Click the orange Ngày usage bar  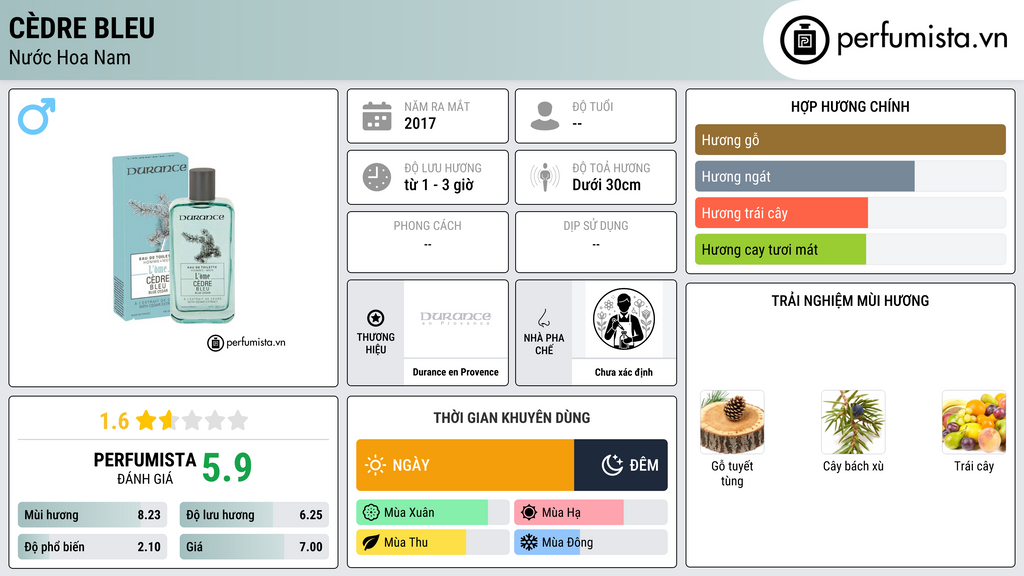pos(465,465)
